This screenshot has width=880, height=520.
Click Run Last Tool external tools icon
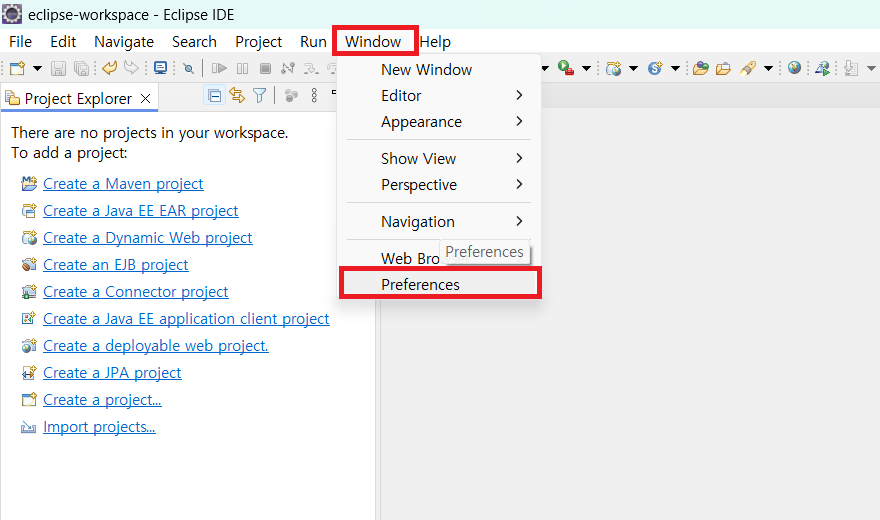(566, 68)
